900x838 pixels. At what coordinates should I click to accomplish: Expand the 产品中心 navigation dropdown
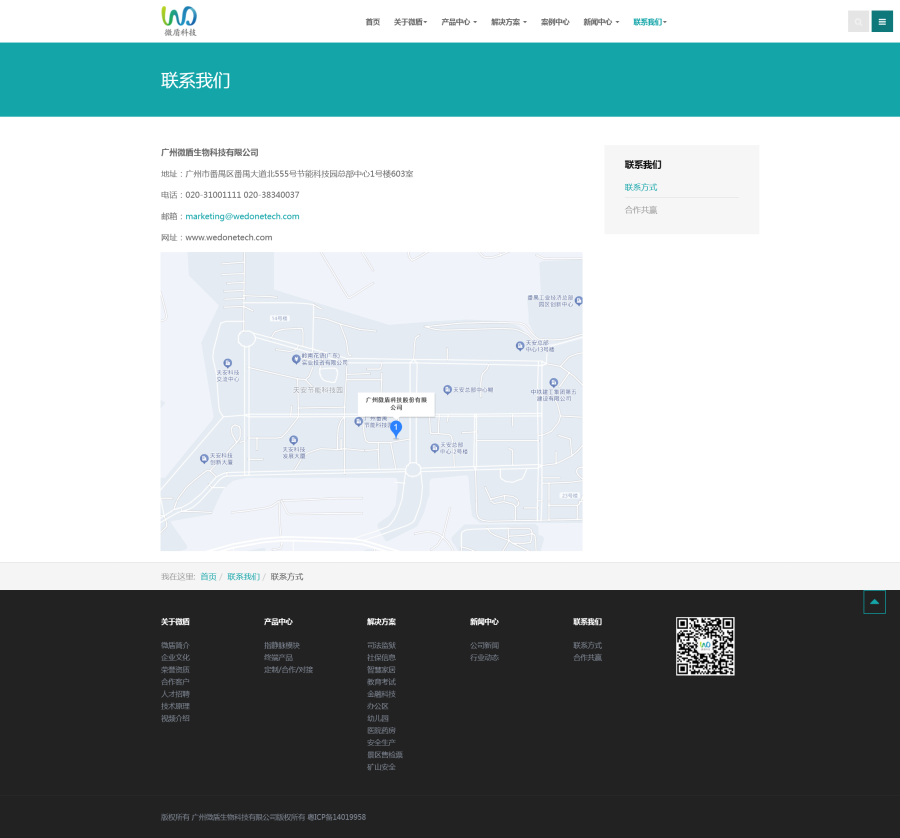point(459,22)
